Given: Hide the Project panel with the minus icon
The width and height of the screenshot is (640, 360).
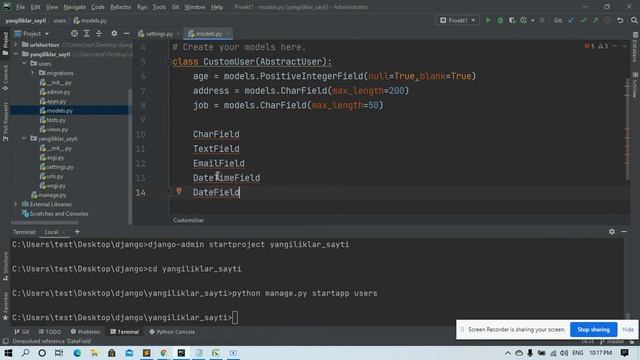Looking at the screenshot, I should point(127,33).
